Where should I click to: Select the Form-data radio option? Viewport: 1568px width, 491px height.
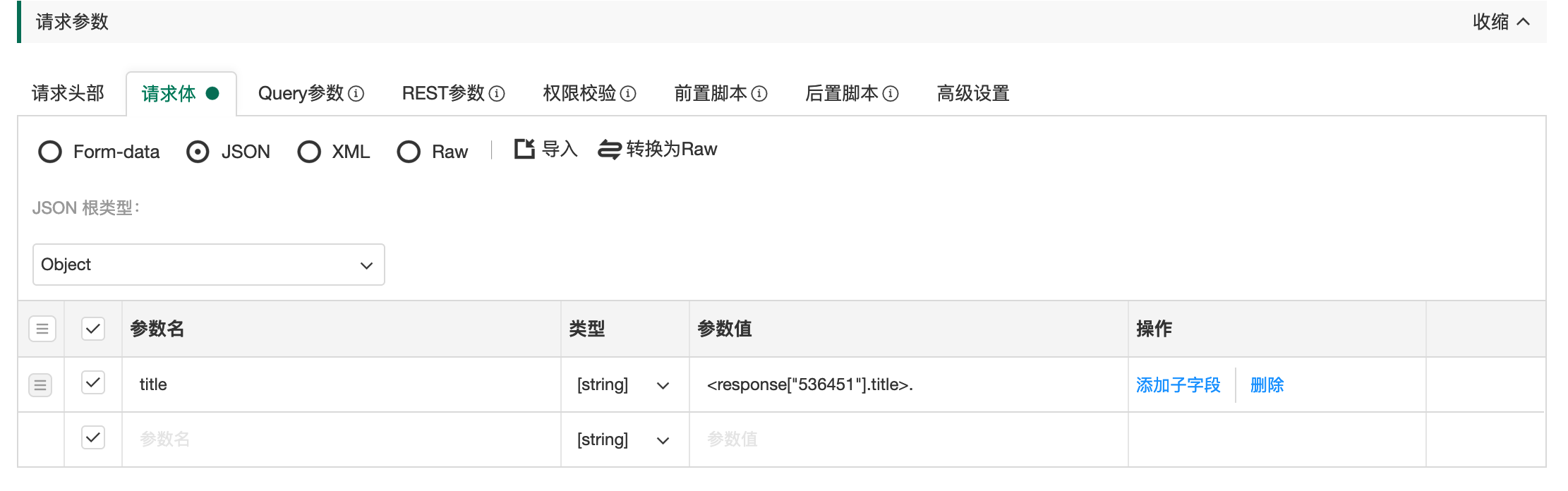point(50,152)
